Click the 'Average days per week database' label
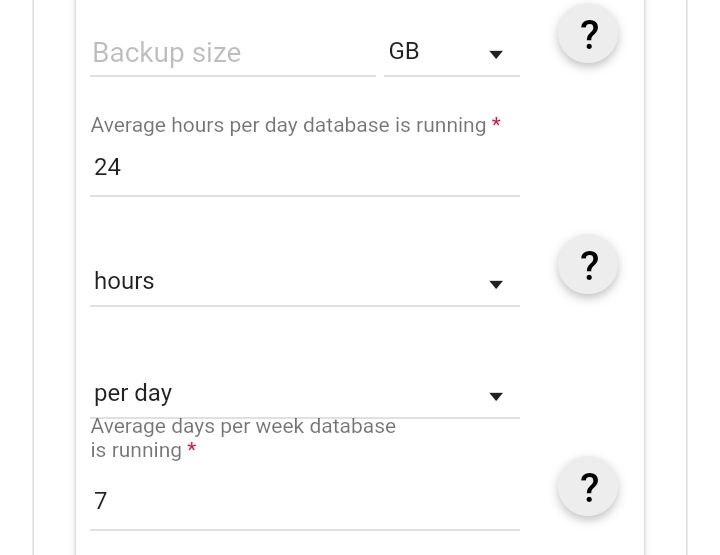Viewport: 720px width, 555px height. [243, 426]
